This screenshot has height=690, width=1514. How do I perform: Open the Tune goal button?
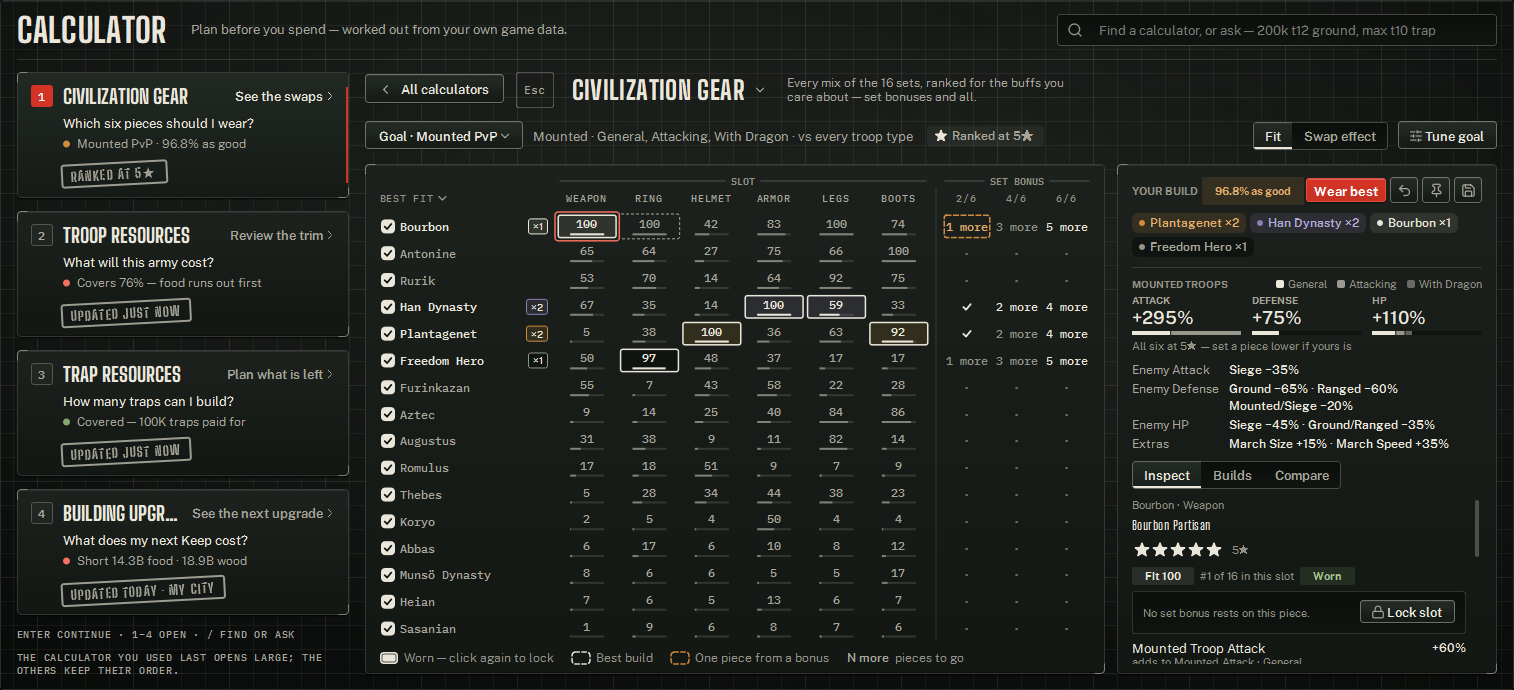click(1447, 136)
